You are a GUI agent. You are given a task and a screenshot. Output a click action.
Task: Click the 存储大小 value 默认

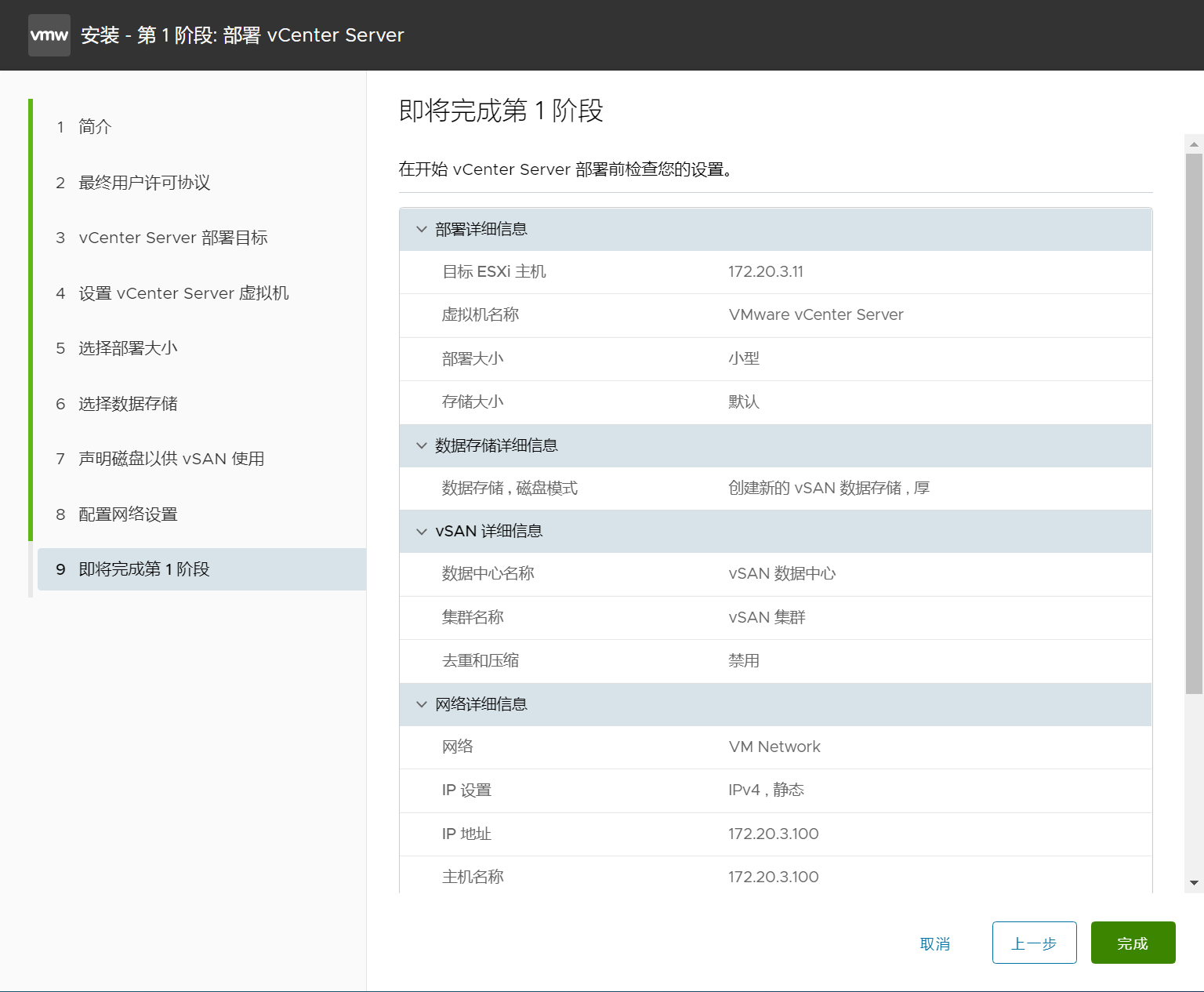pyautogui.click(x=744, y=402)
